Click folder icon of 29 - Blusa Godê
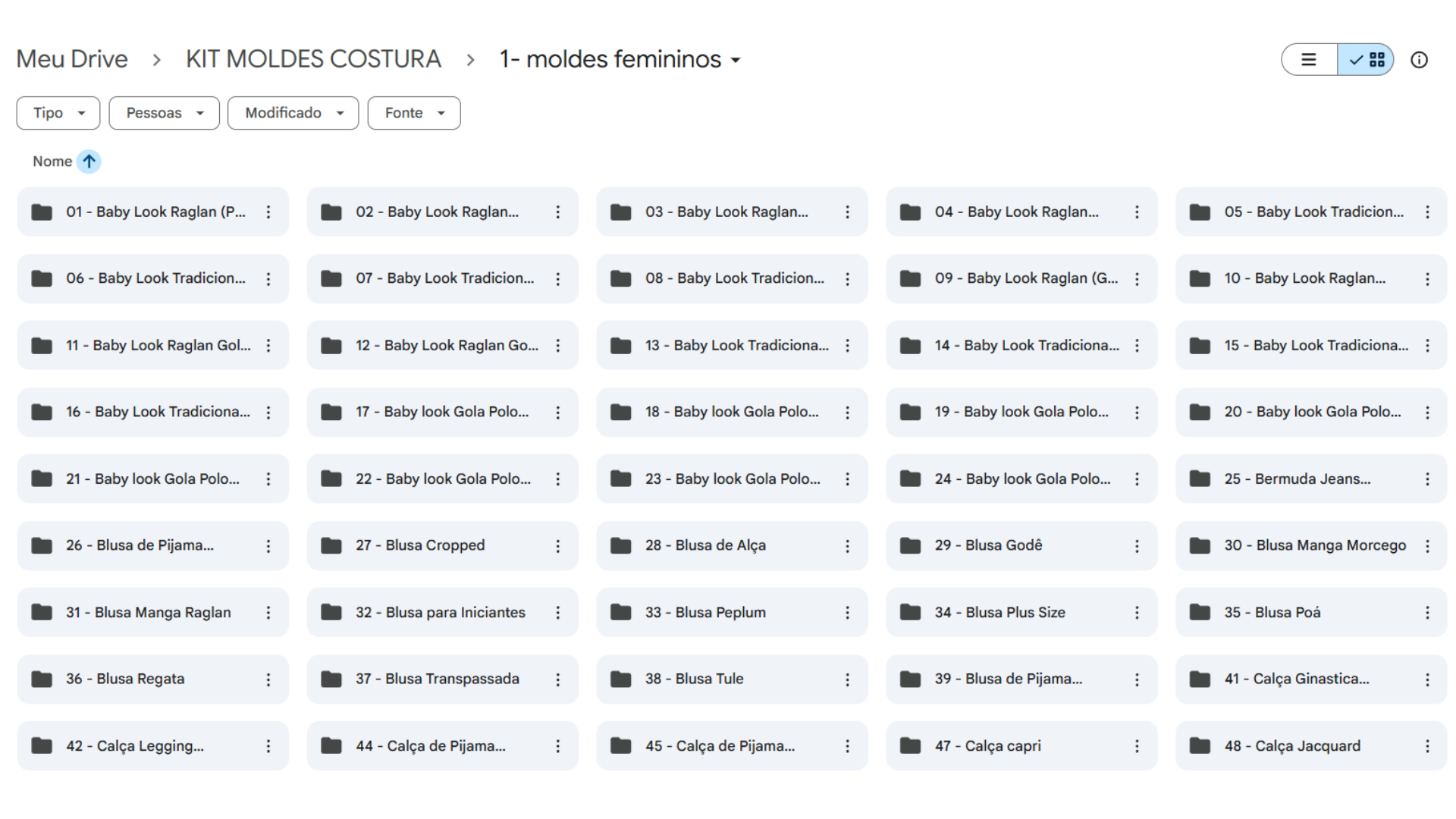1456x819 pixels. (x=910, y=546)
